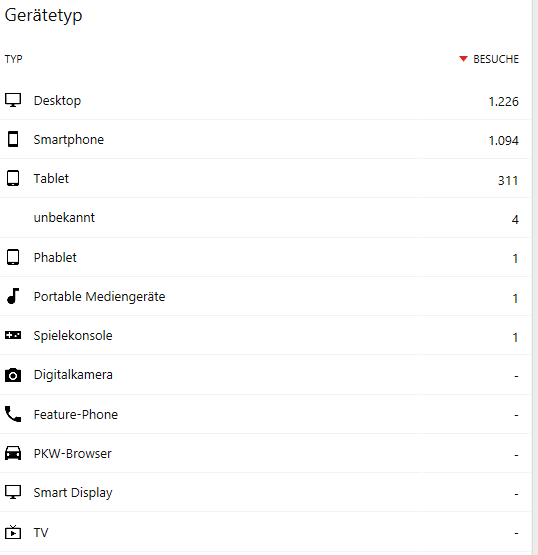Screen dimensions: 538x555
Task: Open the Desktop row label
Action: click(x=57, y=101)
